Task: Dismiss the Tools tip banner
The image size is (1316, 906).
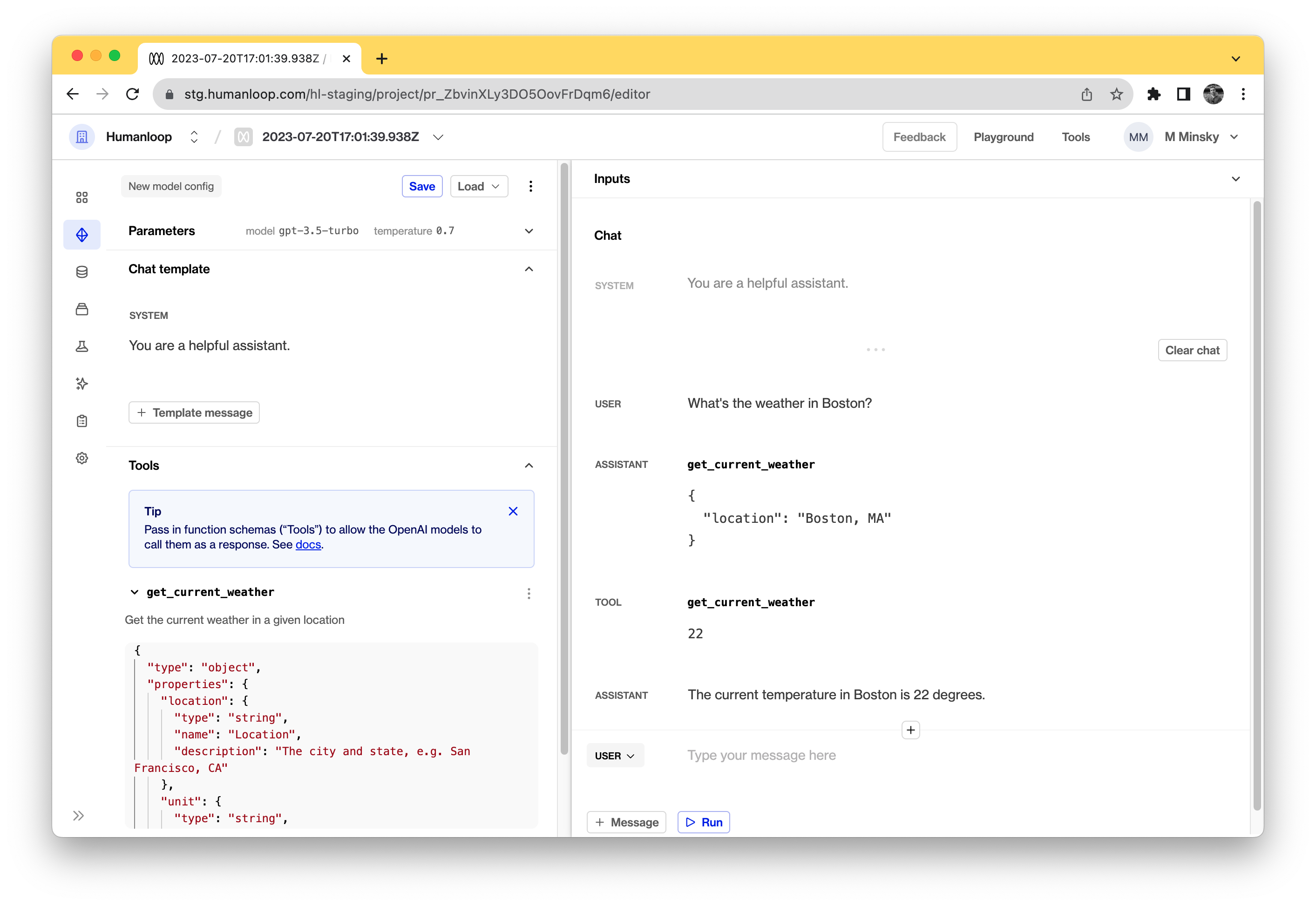Action: click(x=513, y=511)
